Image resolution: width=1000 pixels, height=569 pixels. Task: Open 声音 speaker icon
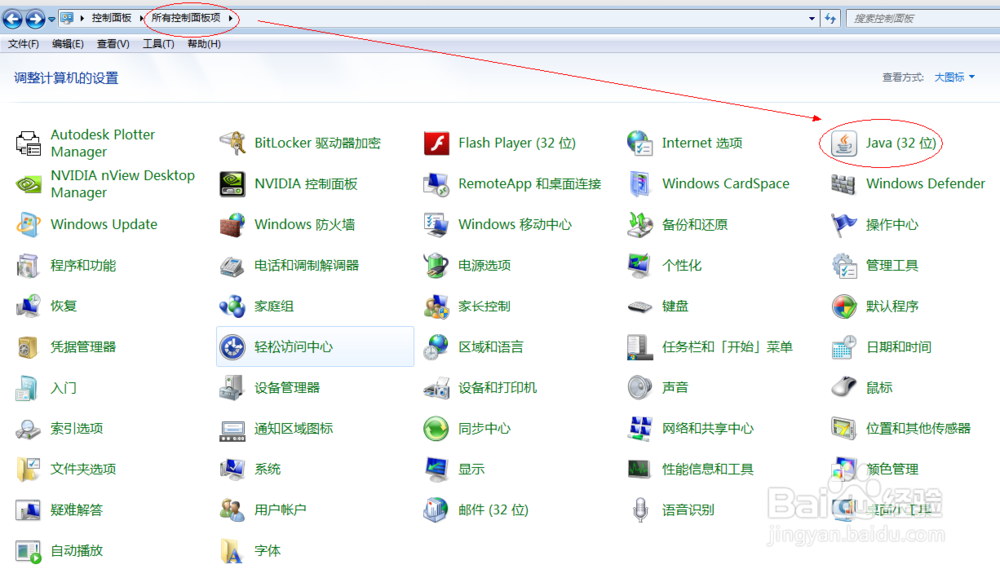click(x=640, y=388)
